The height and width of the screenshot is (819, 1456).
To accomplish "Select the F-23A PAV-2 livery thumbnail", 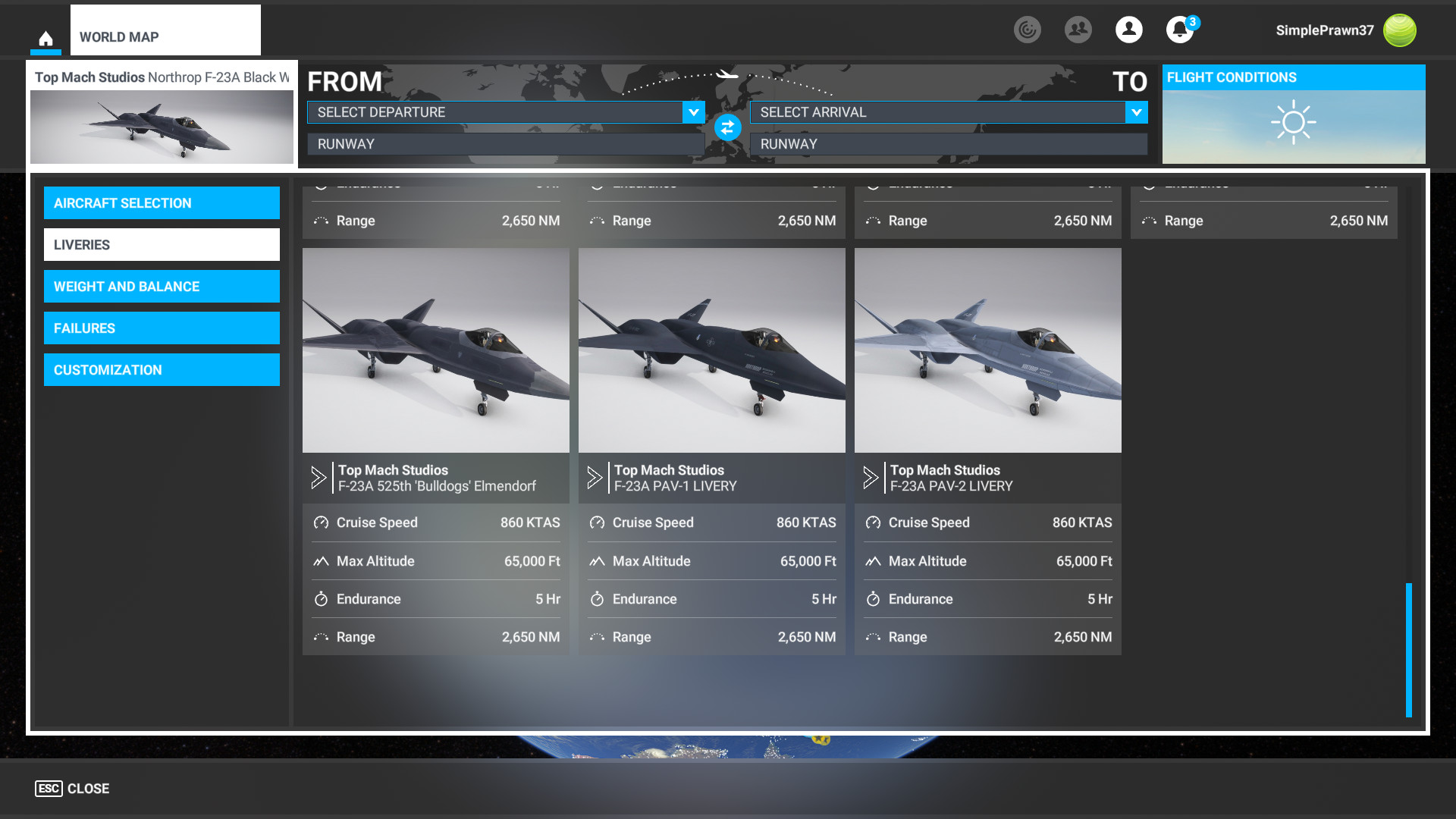I will coord(987,350).
